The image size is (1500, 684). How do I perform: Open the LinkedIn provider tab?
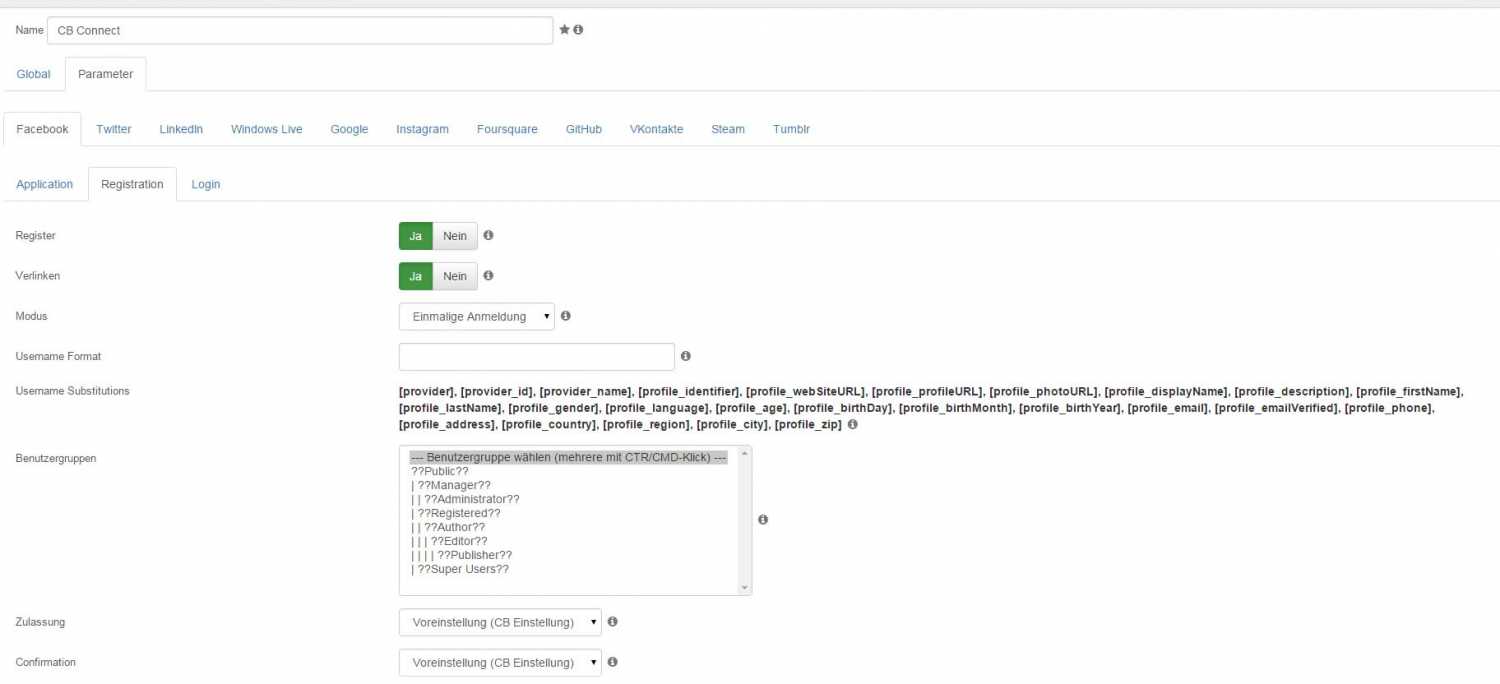click(181, 129)
